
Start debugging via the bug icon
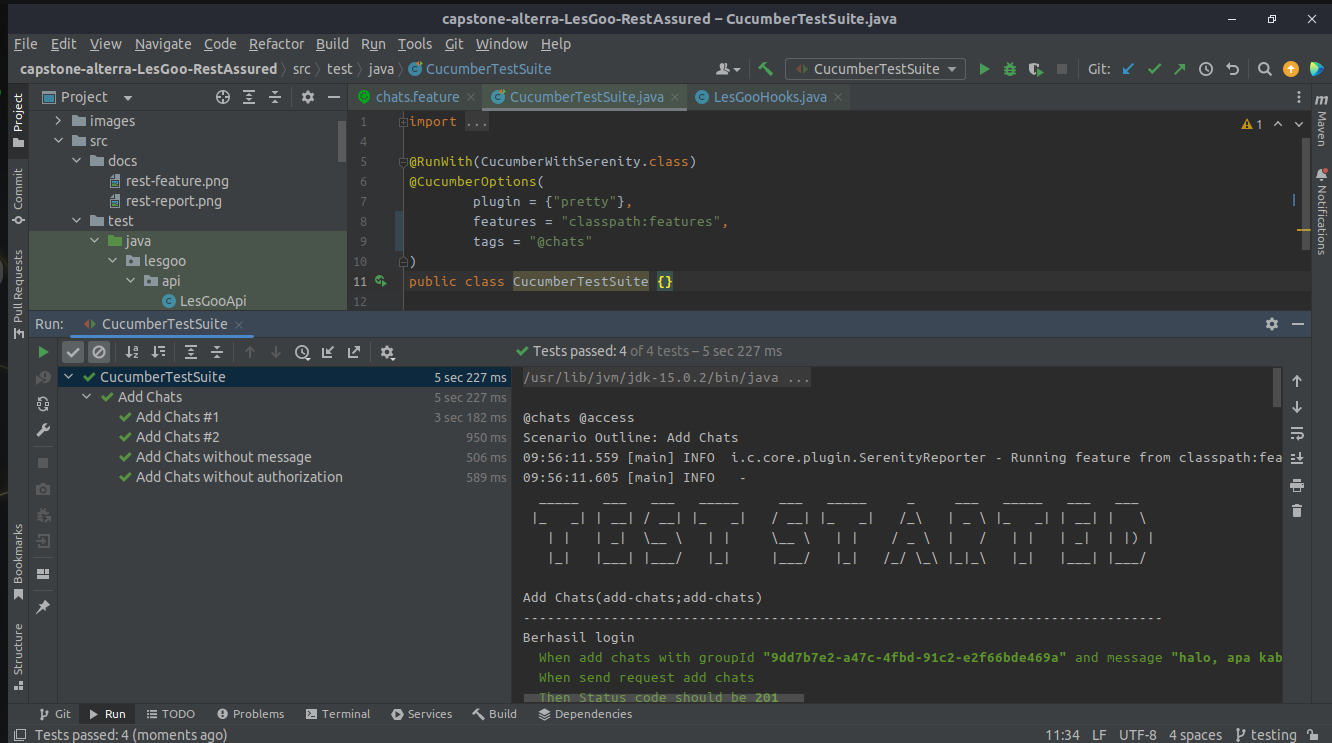click(x=1008, y=68)
